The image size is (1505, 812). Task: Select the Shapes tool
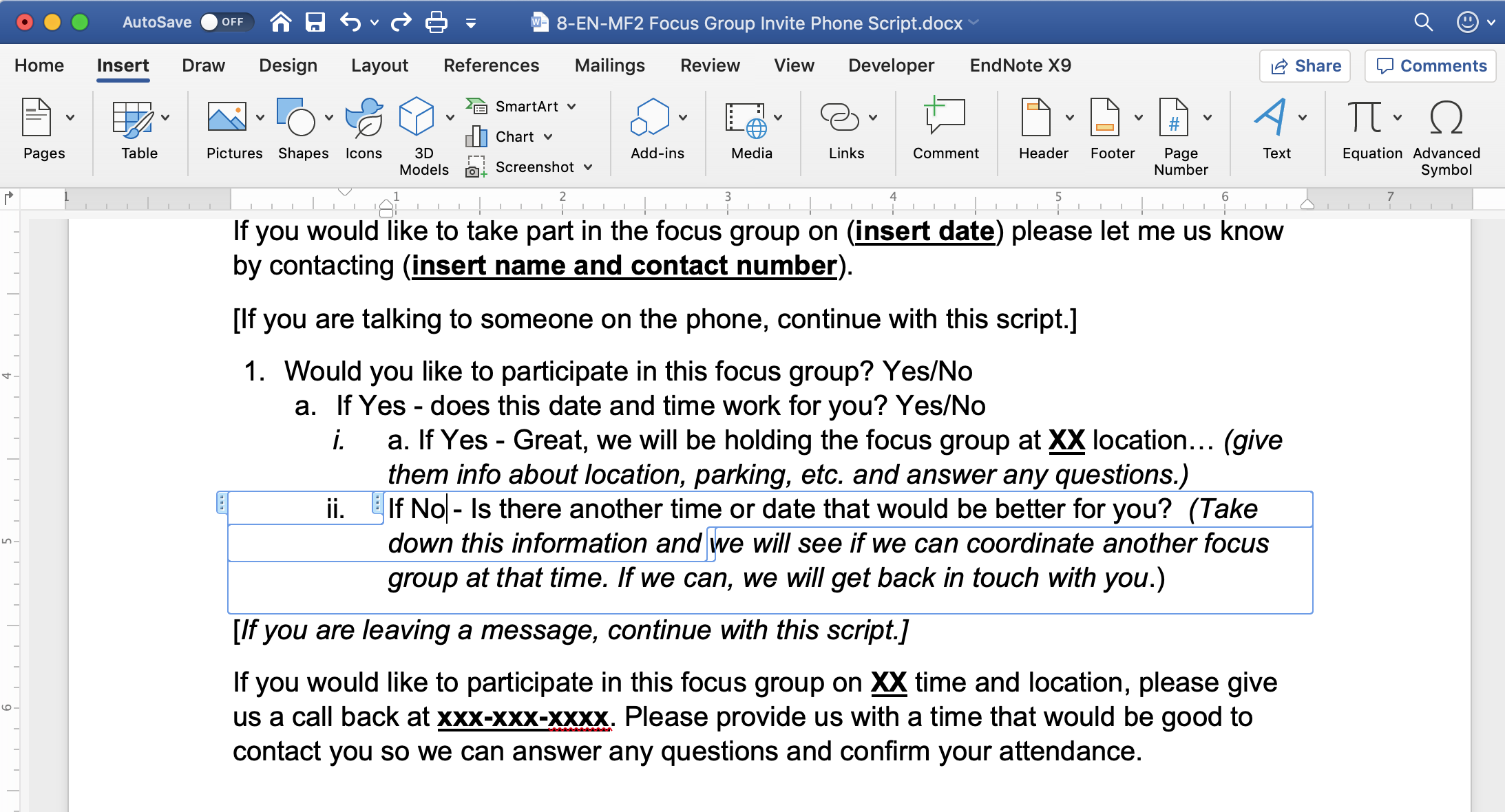[x=302, y=131]
